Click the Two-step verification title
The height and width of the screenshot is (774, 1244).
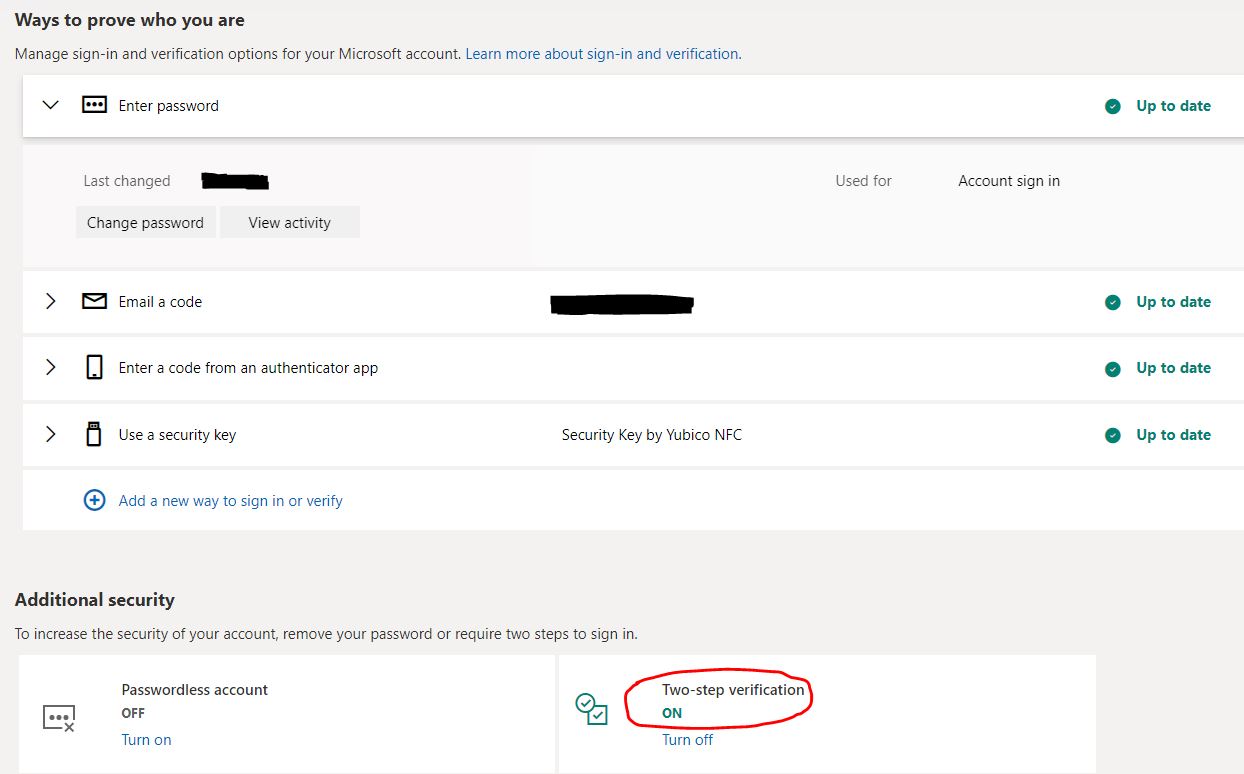pos(733,689)
